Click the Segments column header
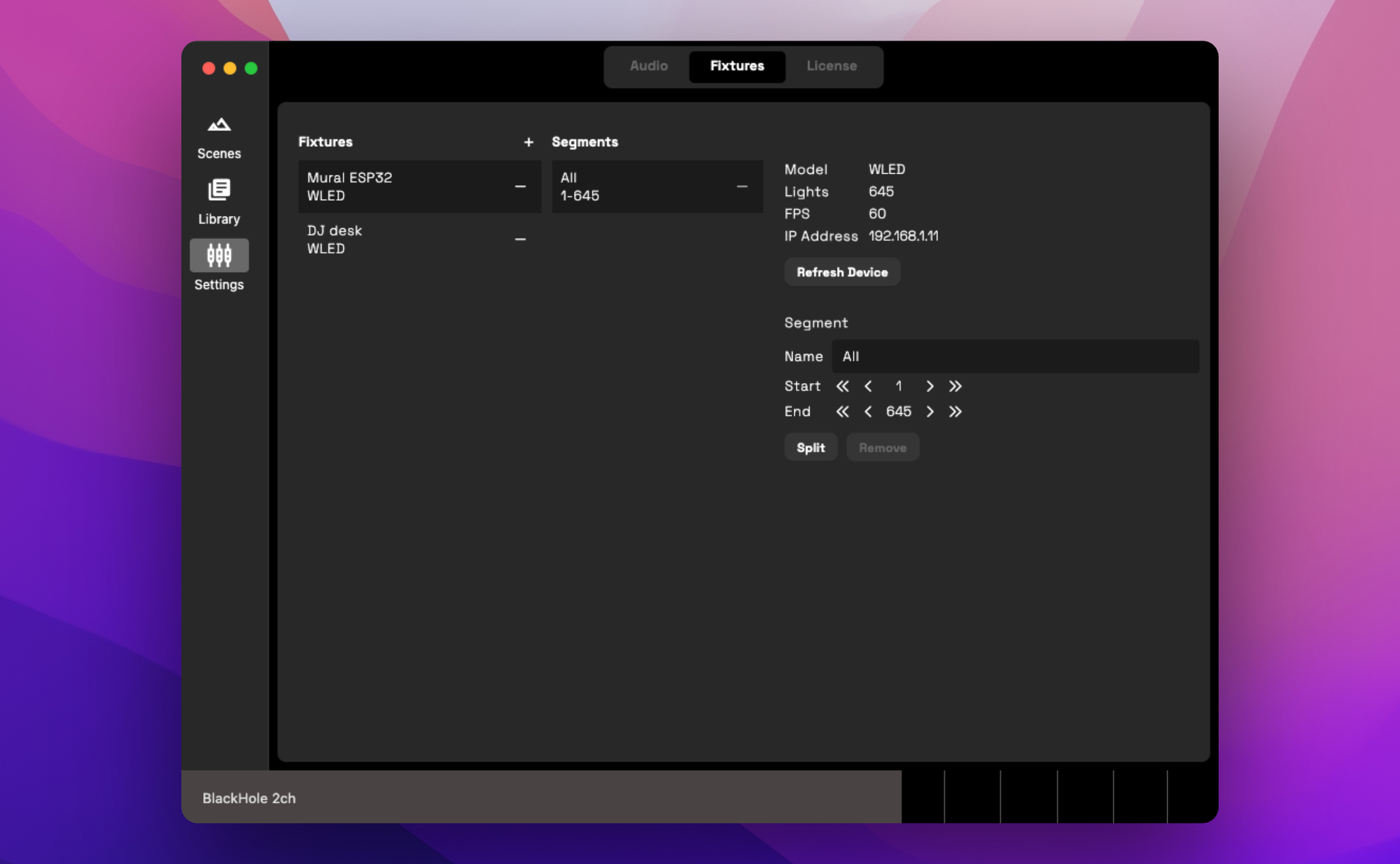 click(x=584, y=142)
